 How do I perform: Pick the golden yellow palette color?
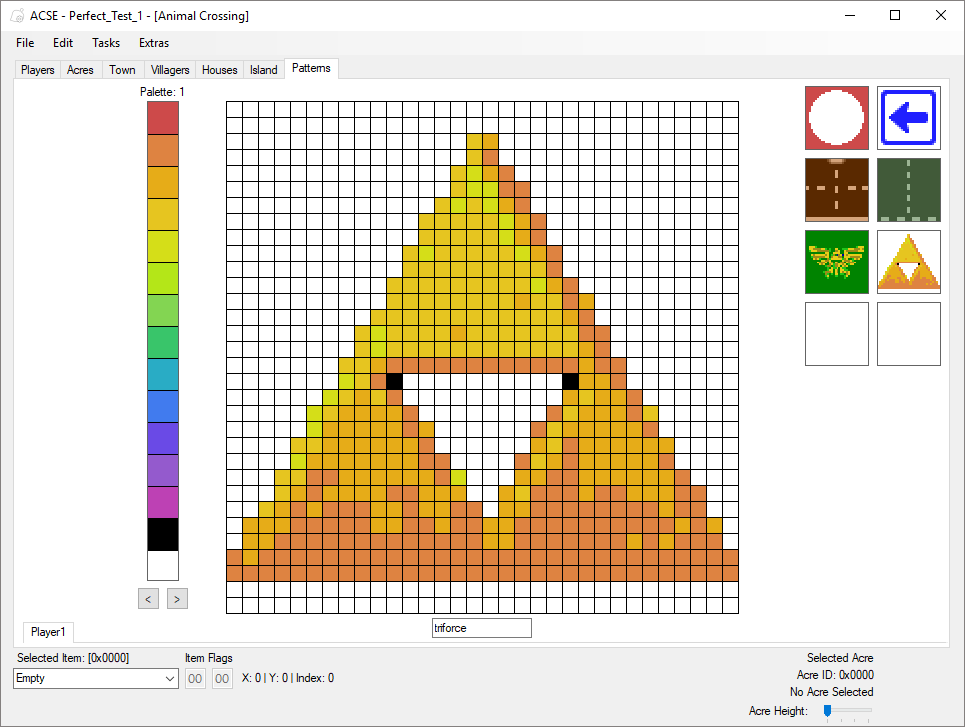(162, 214)
